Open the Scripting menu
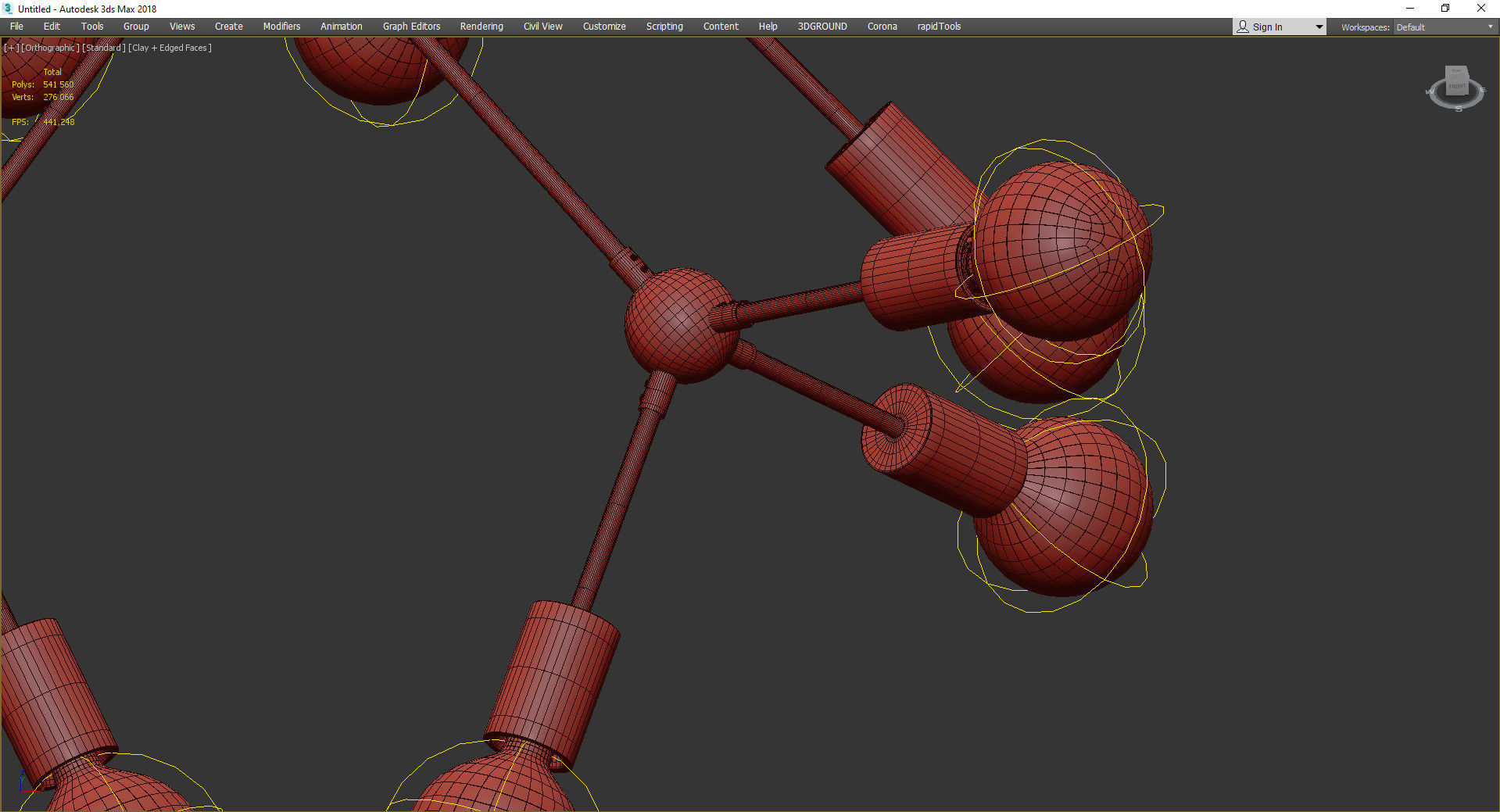 point(664,27)
